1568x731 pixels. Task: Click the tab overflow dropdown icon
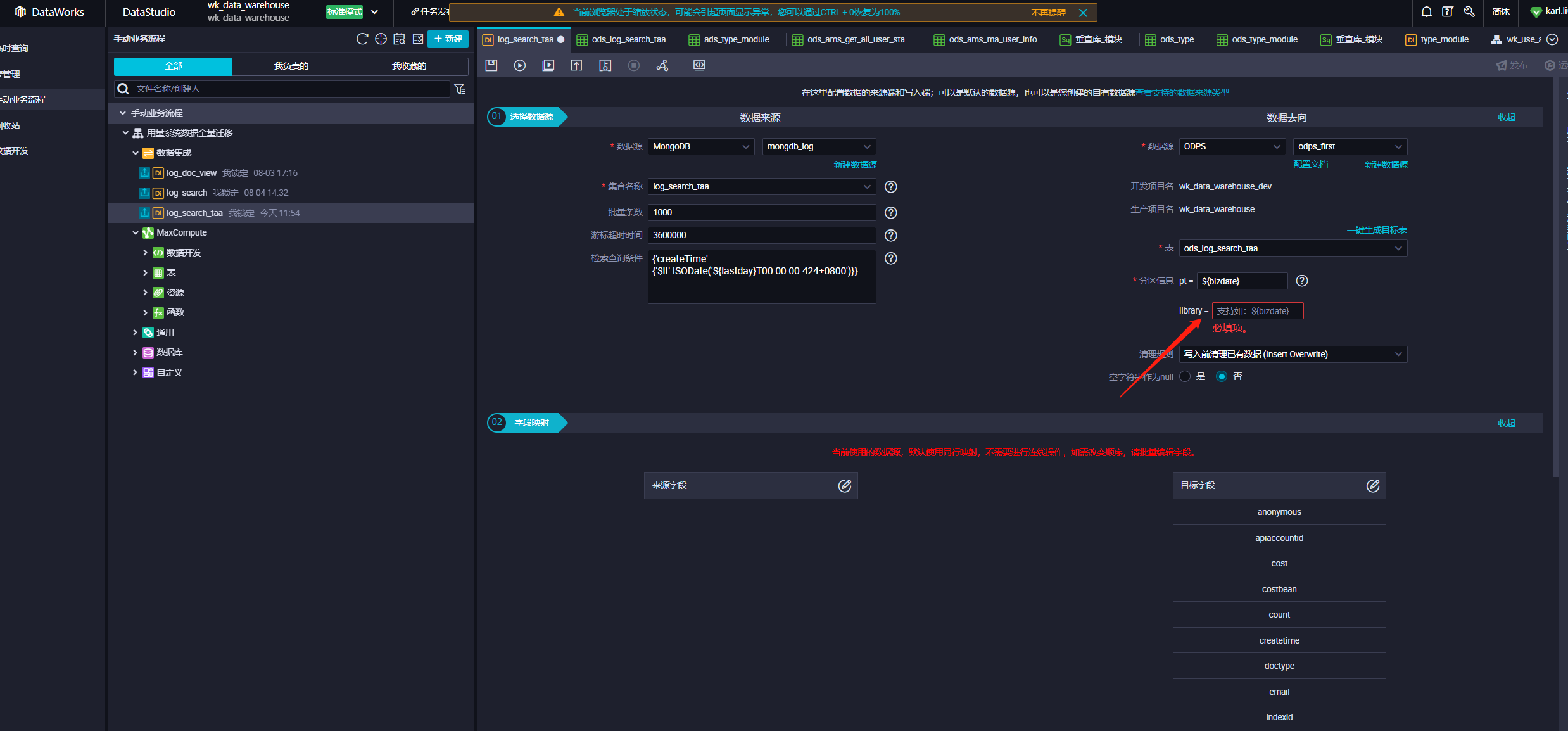point(1552,39)
